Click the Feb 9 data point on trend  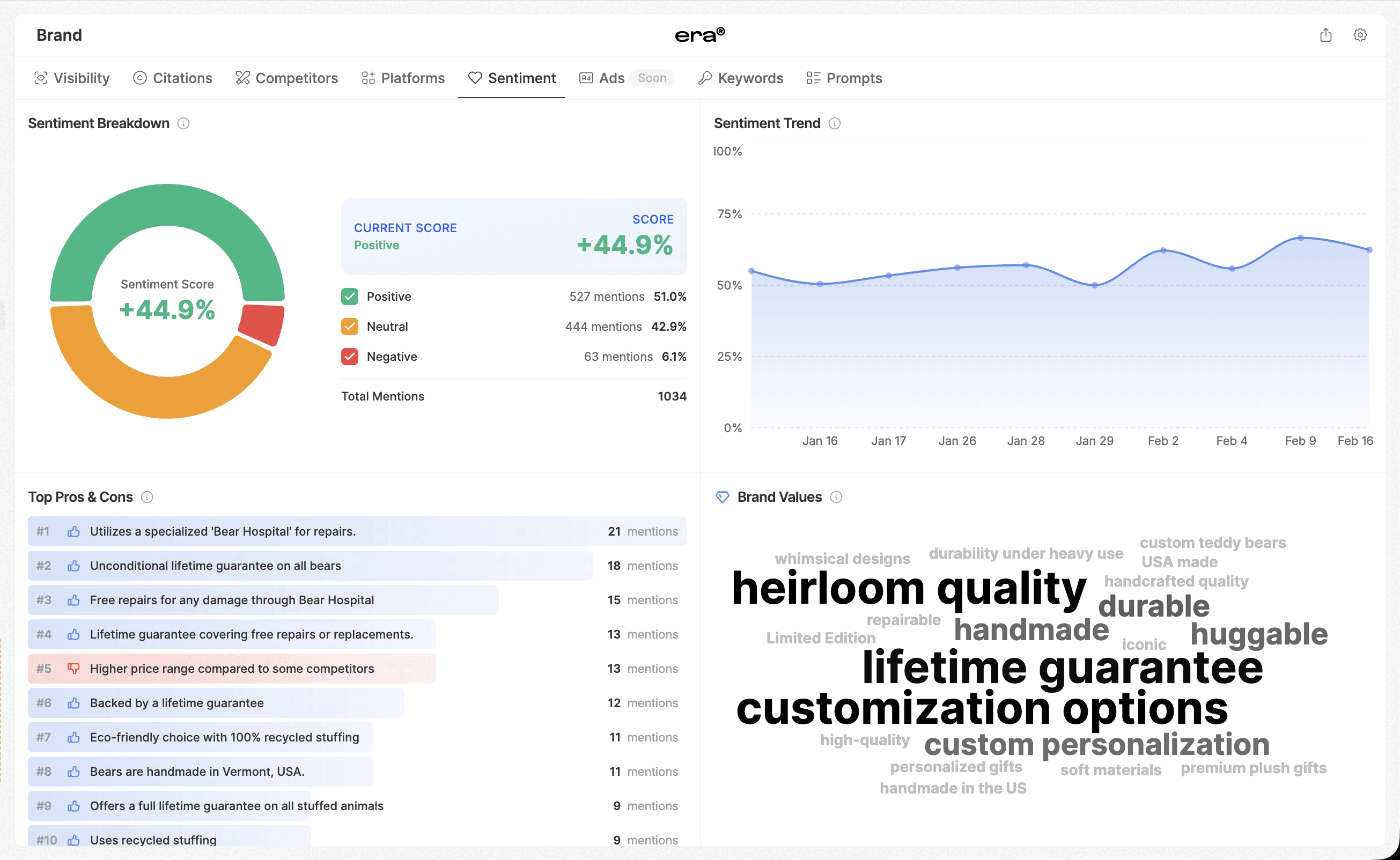[1300, 238]
